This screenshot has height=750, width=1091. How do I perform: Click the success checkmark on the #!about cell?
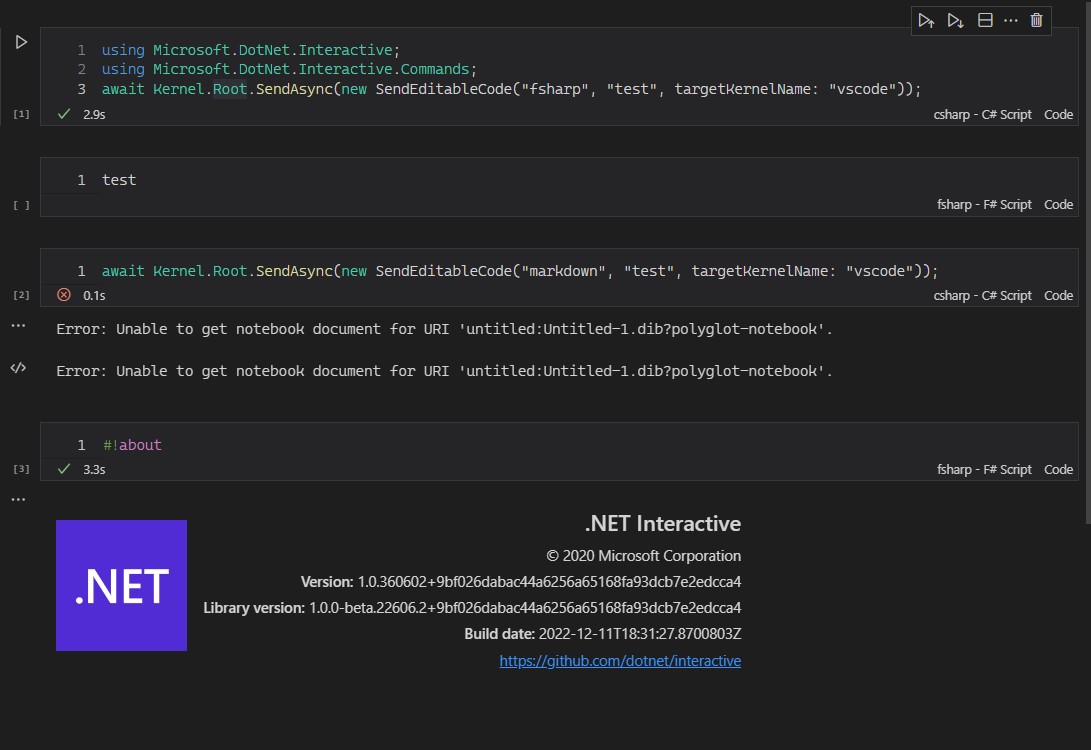(64, 468)
